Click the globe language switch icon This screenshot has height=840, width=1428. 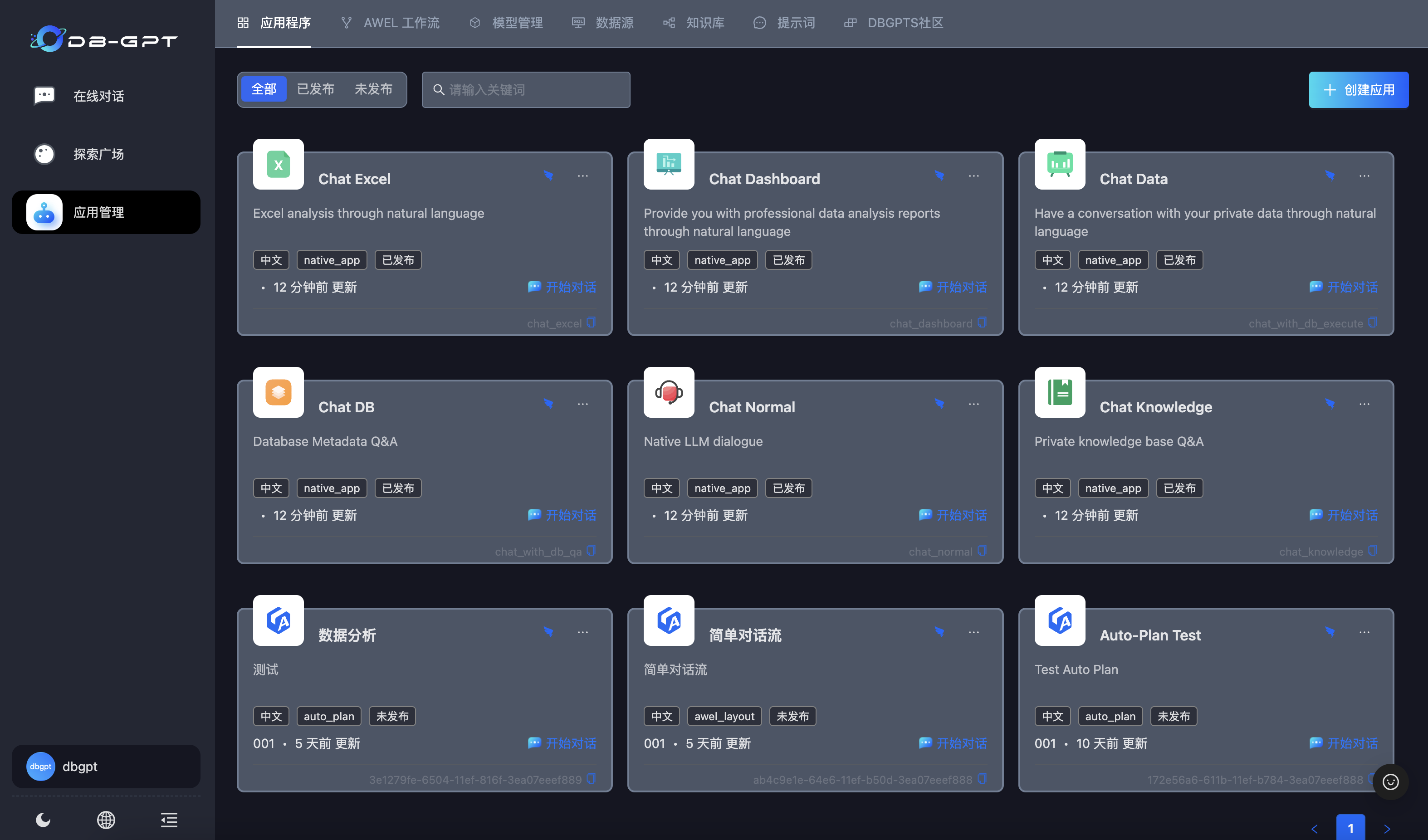106,820
